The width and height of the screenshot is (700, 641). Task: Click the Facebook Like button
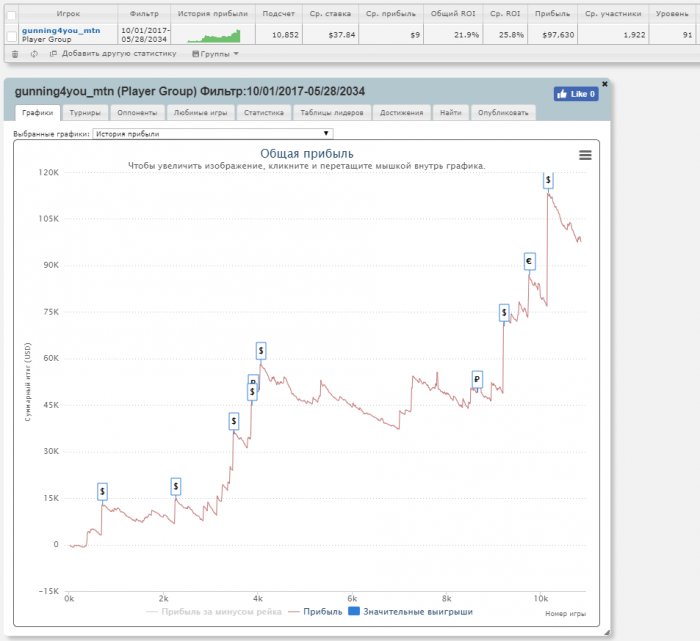point(576,94)
